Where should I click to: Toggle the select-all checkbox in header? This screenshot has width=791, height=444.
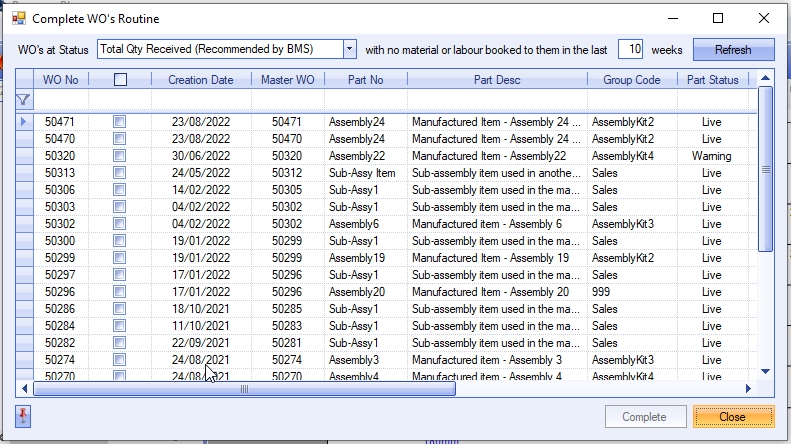(120, 80)
